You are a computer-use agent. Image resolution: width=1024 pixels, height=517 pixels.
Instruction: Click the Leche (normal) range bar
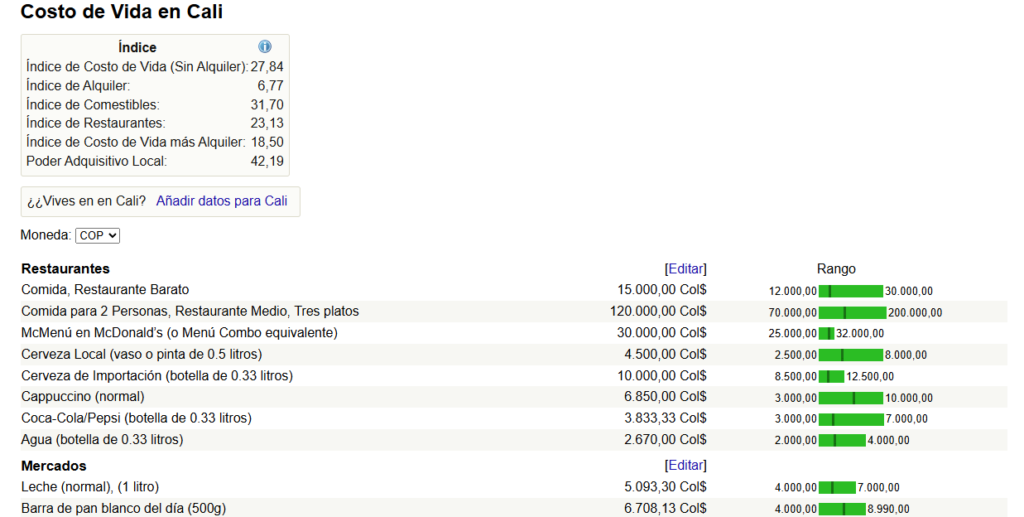point(837,488)
